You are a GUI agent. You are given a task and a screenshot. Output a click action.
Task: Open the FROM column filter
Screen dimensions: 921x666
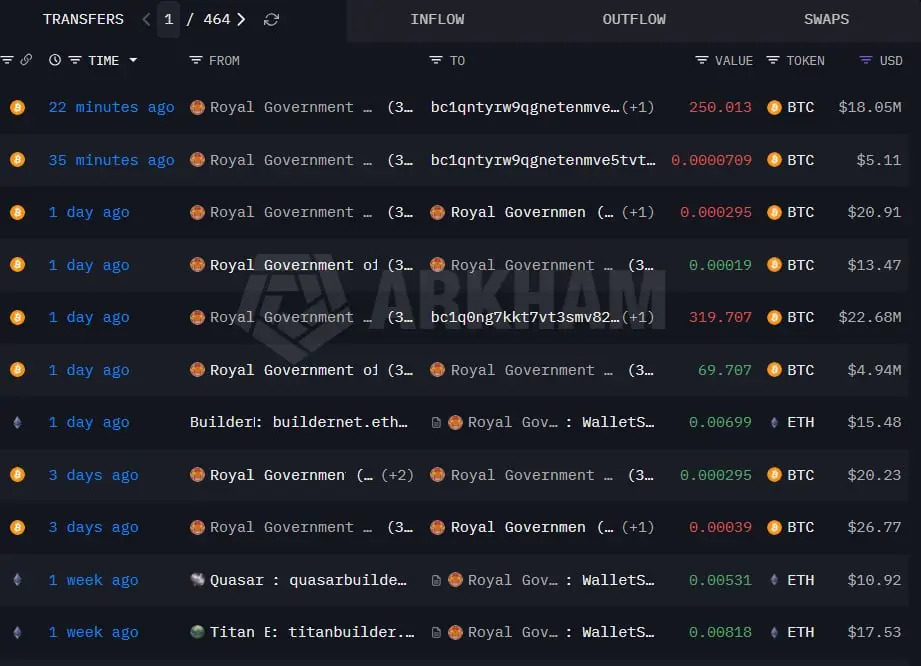pyautogui.click(x=196, y=60)
